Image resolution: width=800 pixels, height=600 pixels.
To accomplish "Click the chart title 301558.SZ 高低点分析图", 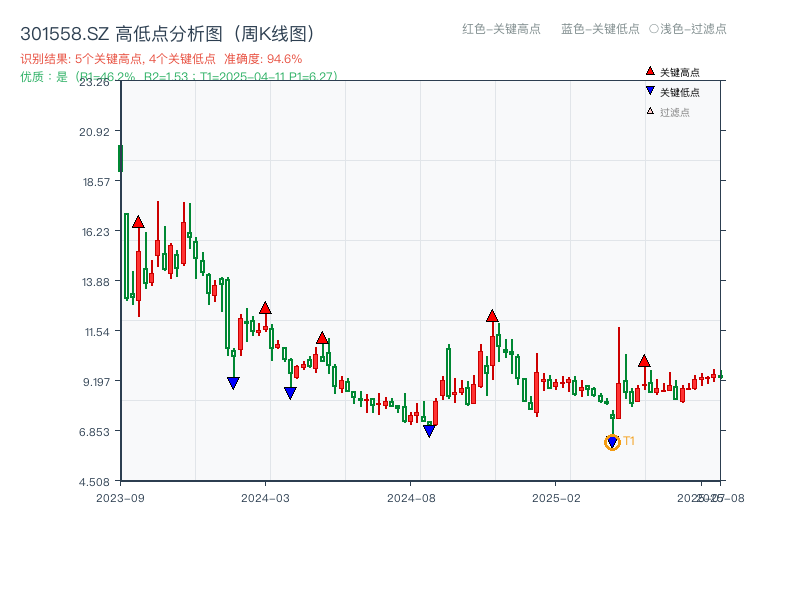I will click(165, 31).
